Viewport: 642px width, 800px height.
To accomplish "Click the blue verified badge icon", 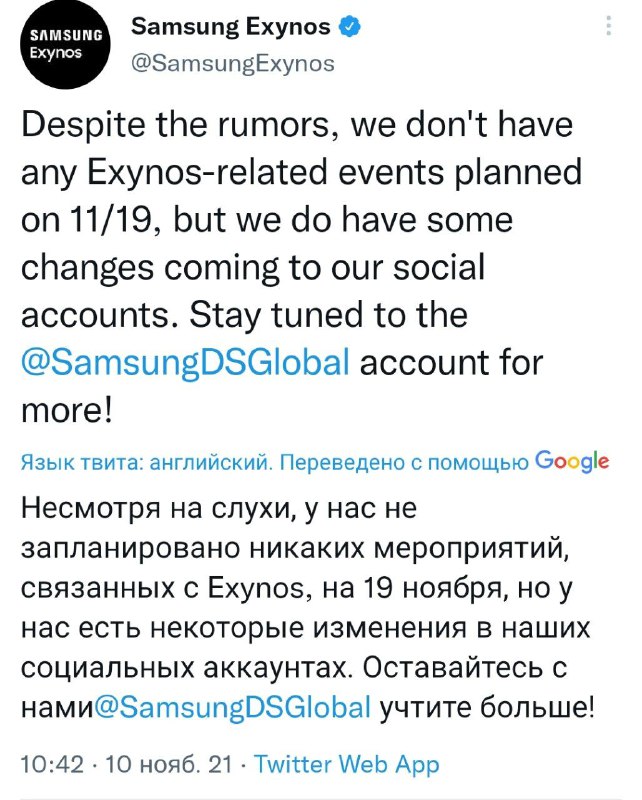I will click(x=351, y=27).
